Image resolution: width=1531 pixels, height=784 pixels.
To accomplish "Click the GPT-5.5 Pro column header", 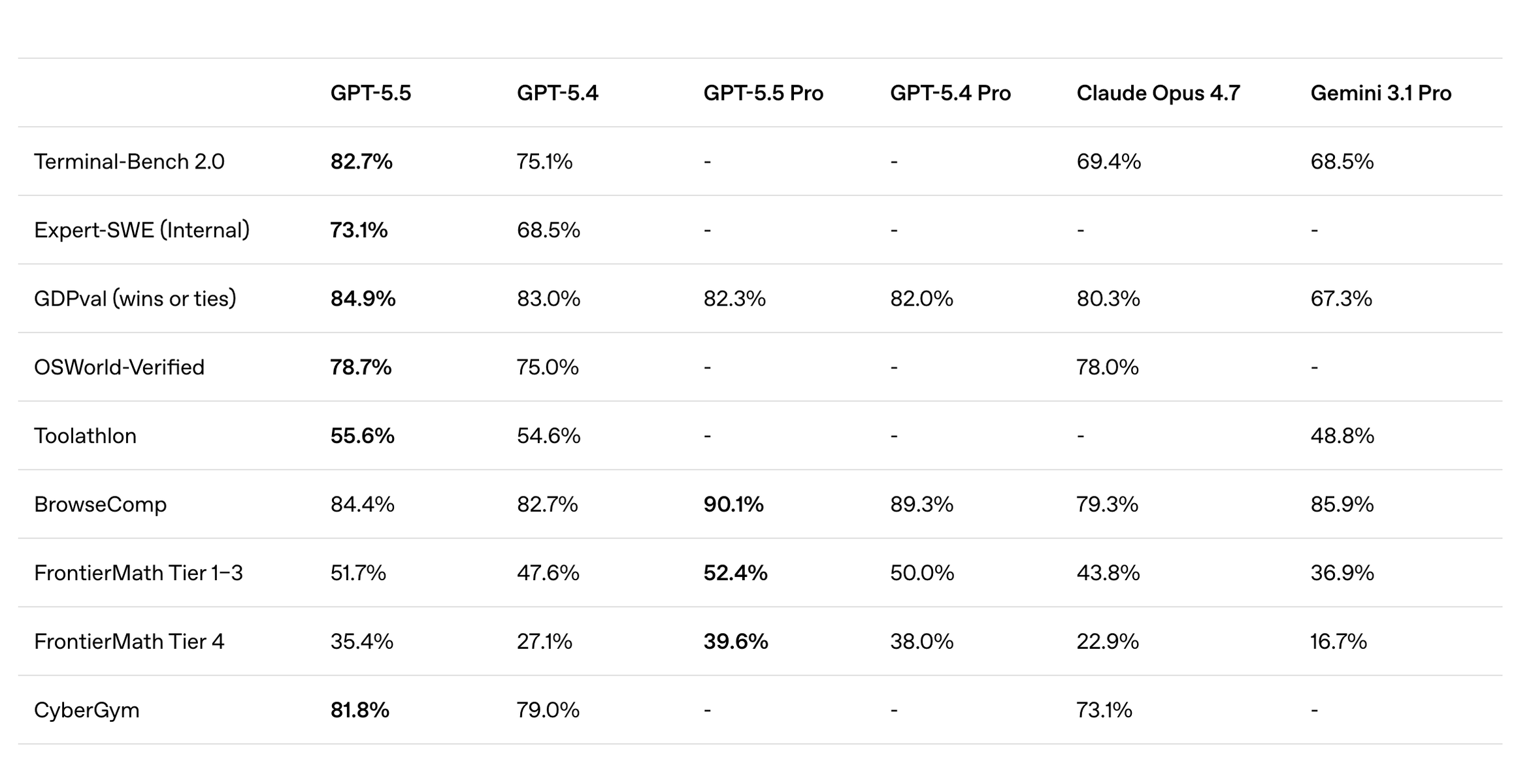I will [763, 93].
